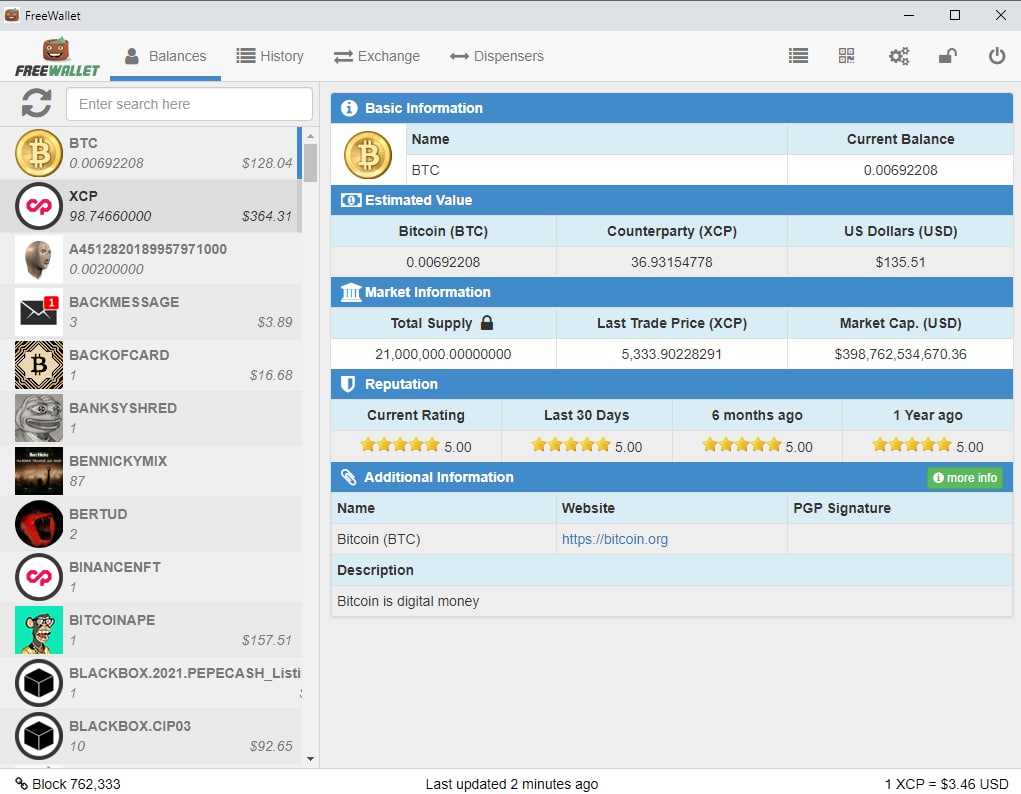Click the asset list scroll down arrow

tap(310, 759)
